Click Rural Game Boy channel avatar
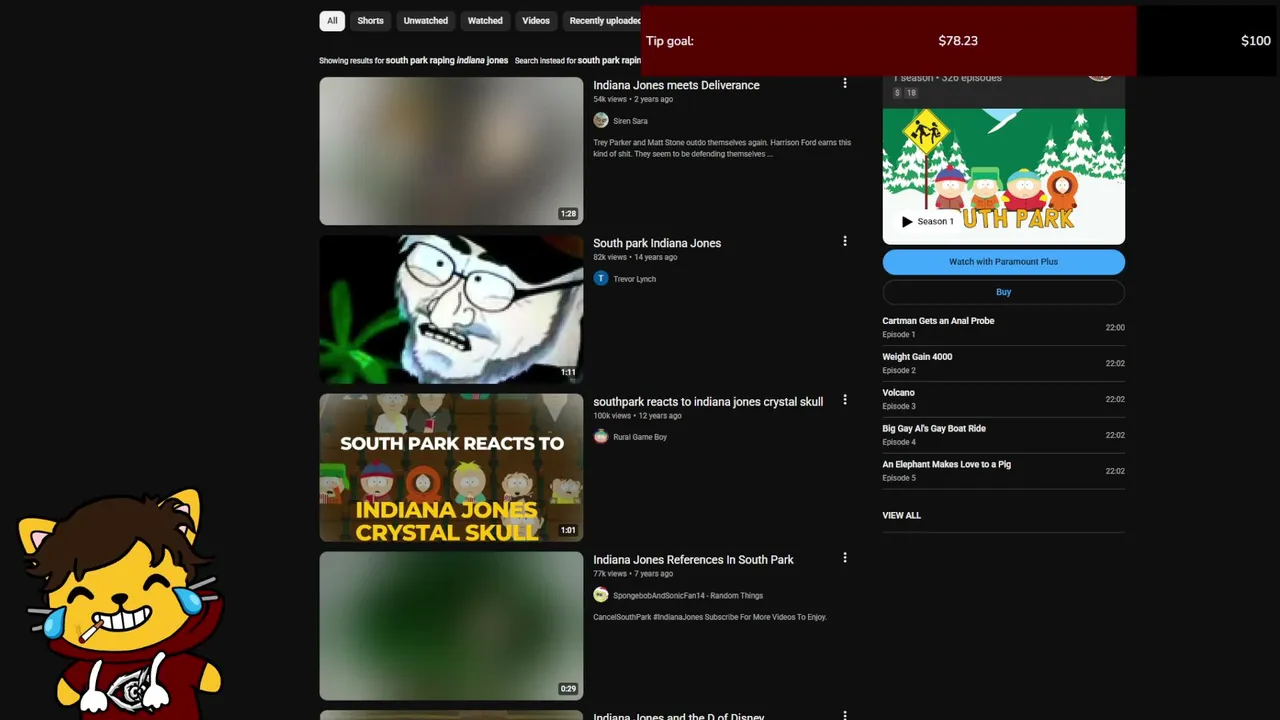This screenshot has height=720, width=1280. pyautogui.click(x=601, y=436)
